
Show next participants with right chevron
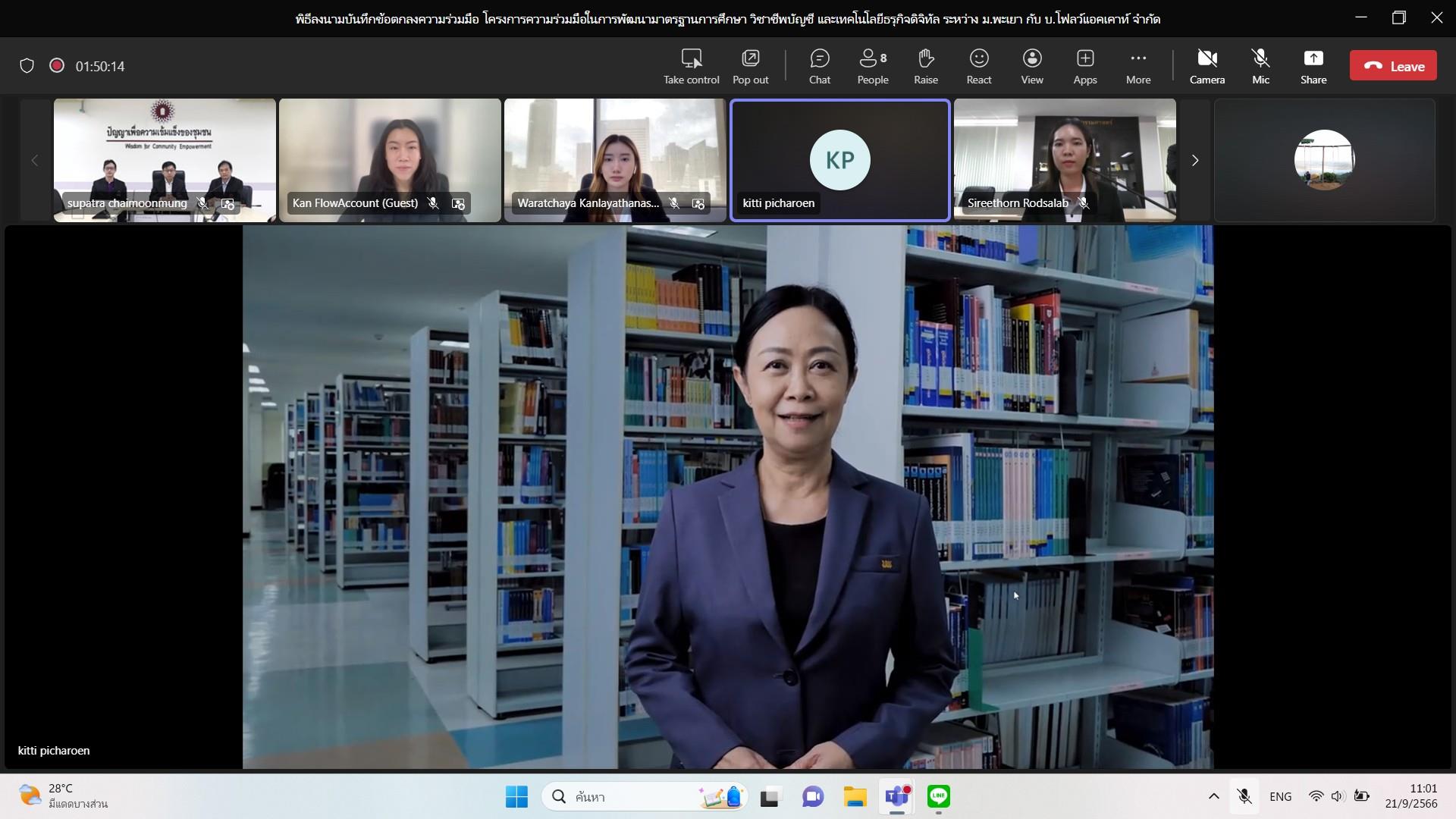[1195, 160]
